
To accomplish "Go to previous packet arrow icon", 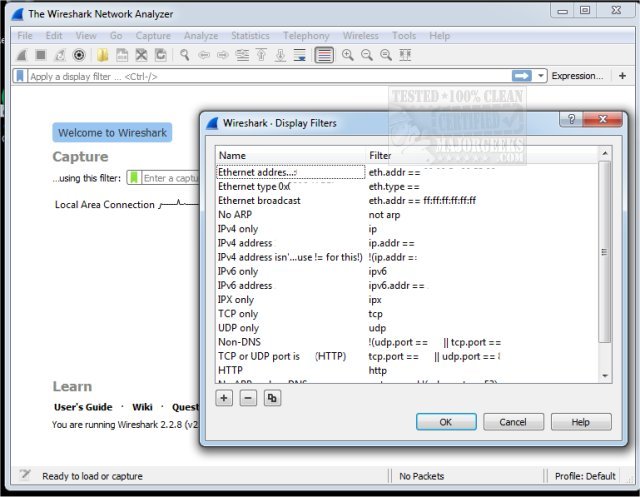I will click(x=204, y=55).
